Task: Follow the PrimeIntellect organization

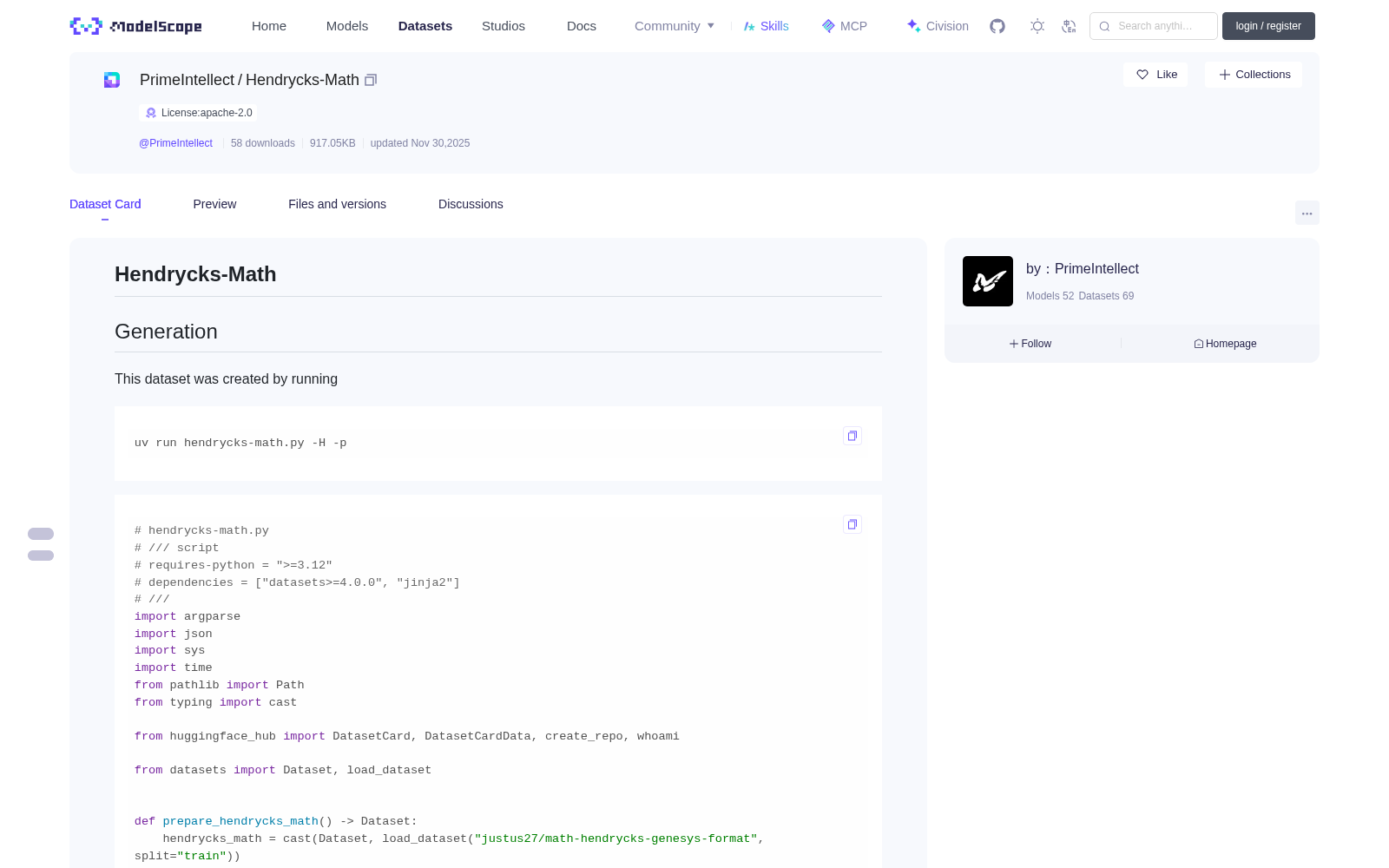Action: [x=1030, y=344]
